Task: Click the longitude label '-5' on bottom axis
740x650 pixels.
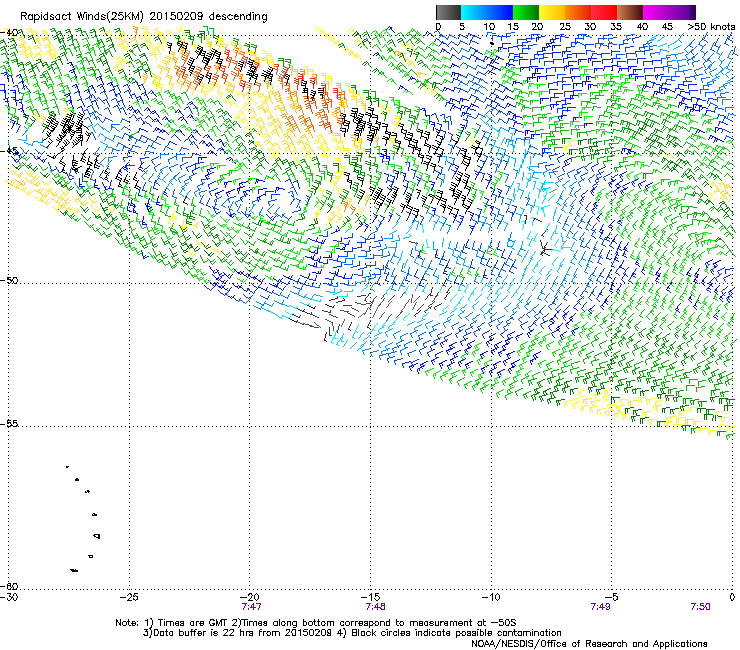Action: (612, 597)
